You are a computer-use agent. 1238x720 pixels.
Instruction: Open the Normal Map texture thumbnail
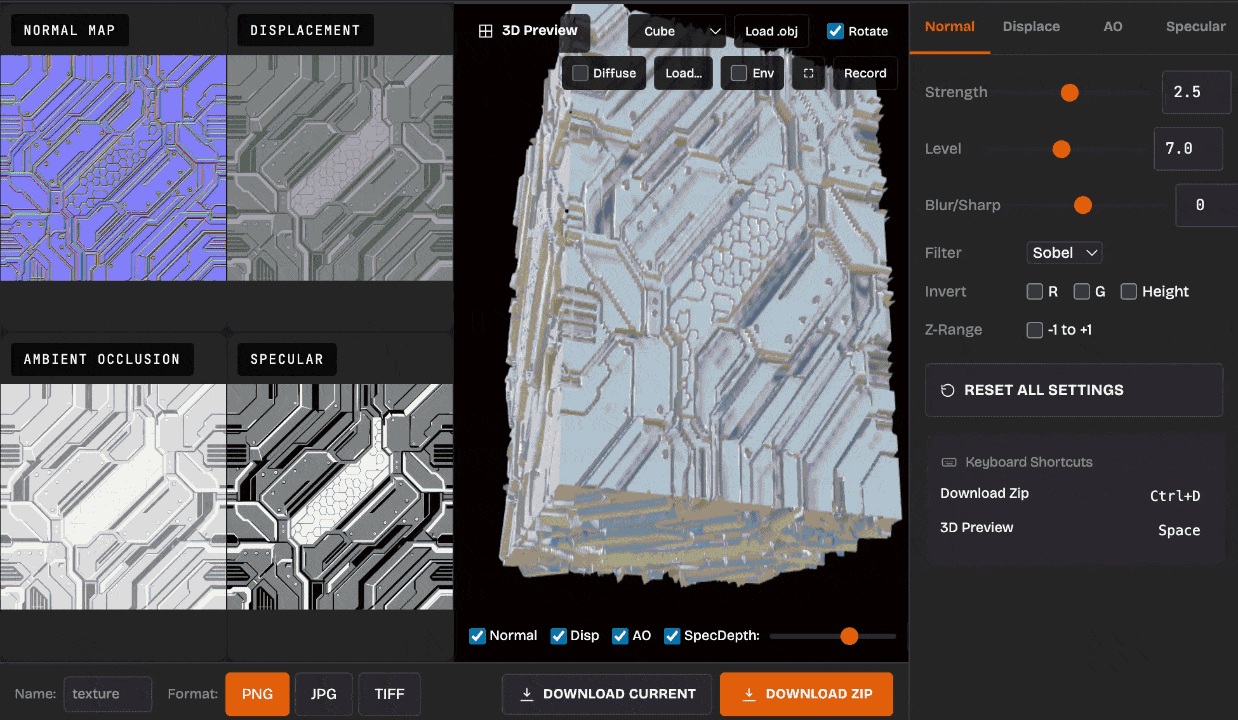(x=113, y=168)
